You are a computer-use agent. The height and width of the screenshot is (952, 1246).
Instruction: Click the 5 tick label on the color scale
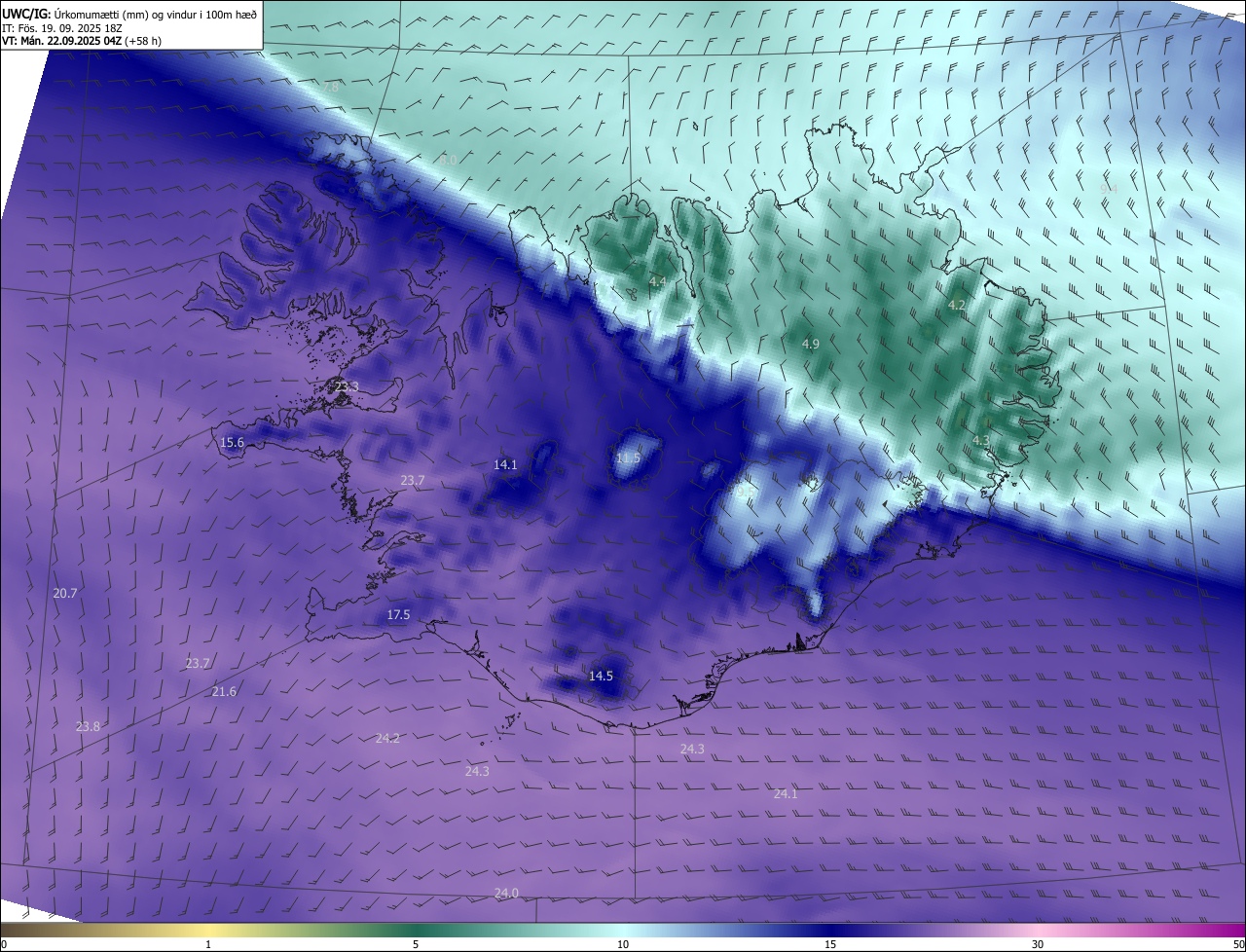(x=416, y=944)
